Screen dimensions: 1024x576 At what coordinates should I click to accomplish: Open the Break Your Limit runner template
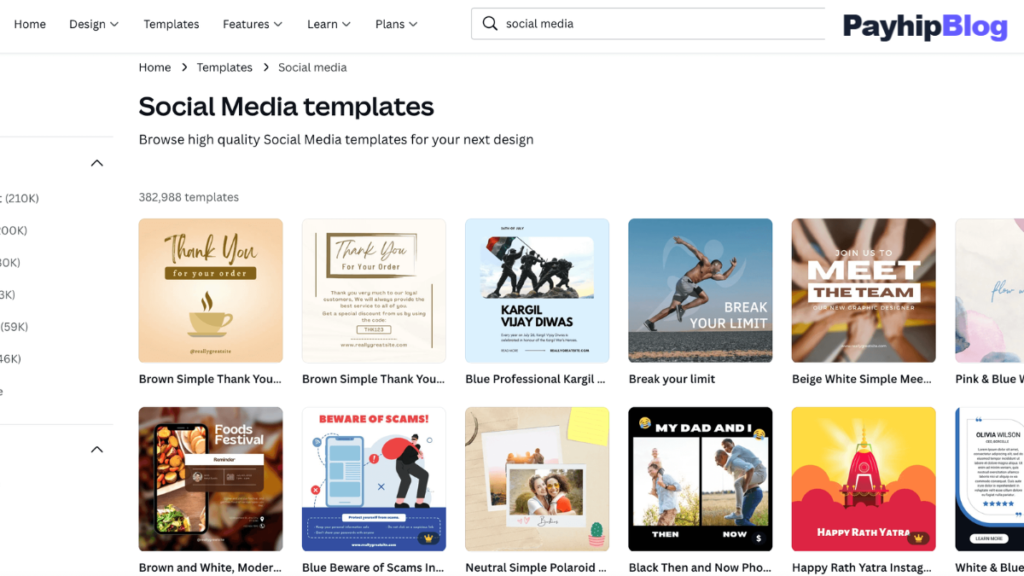coord(700,291)
